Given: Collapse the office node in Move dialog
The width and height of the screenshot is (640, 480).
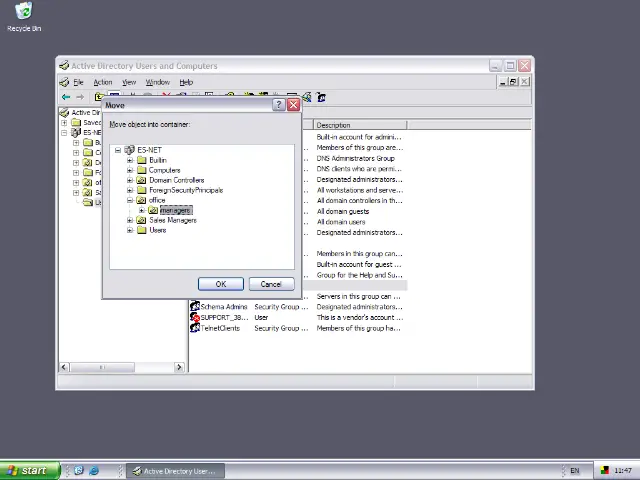Looking at the screenshot, I should 130,200.
